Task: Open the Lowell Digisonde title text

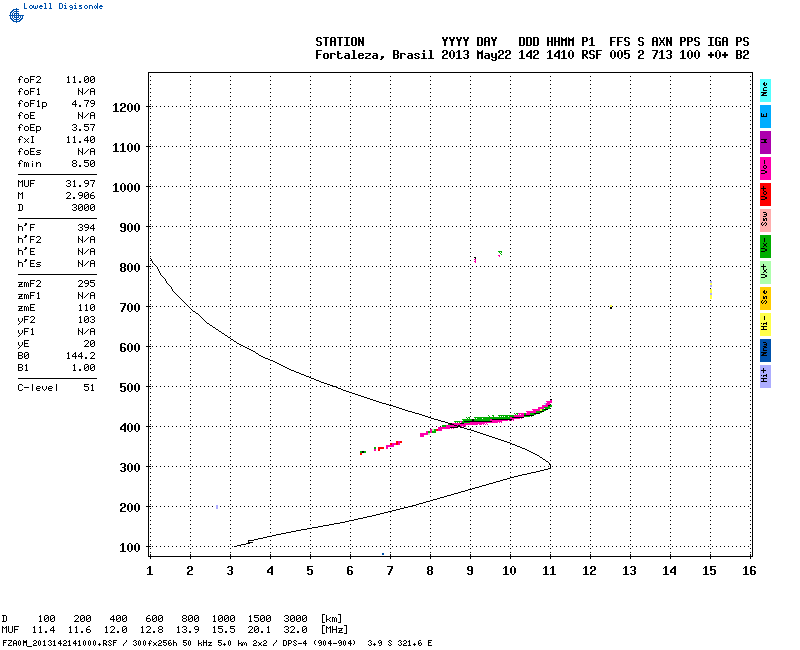Action: pyautogui.click(x=63, y=6)
